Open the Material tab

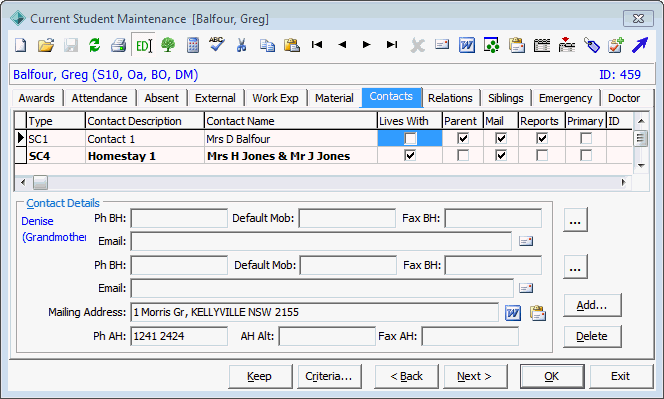point(334,98)
